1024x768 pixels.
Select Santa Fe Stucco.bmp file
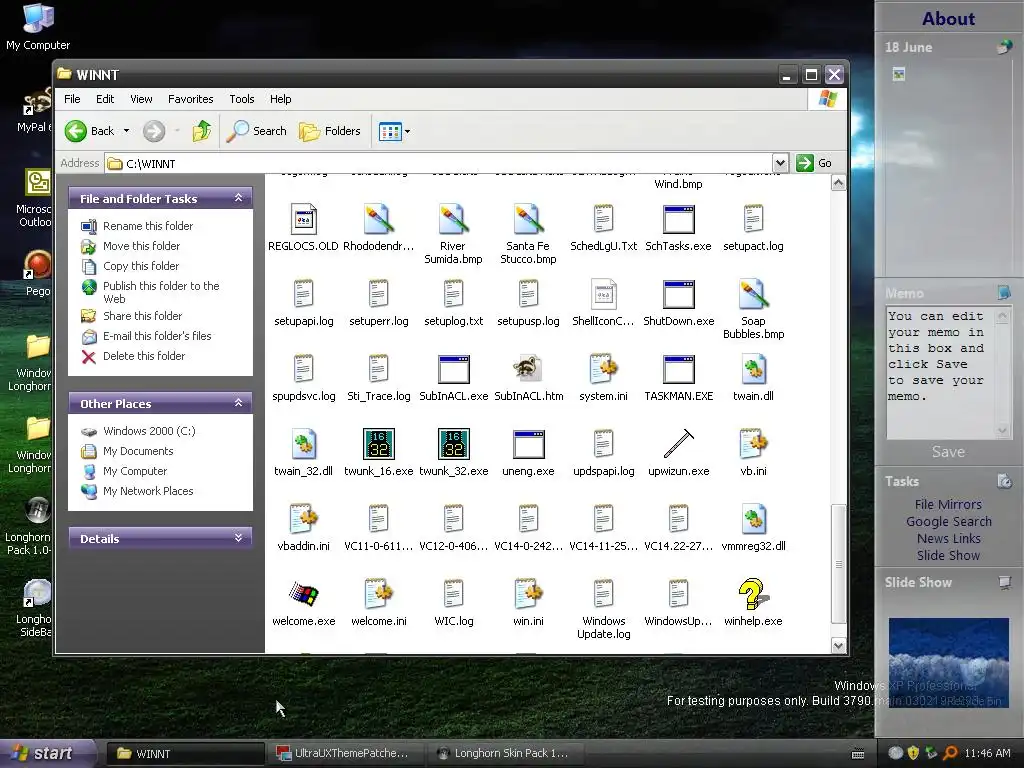coord(528,219)
